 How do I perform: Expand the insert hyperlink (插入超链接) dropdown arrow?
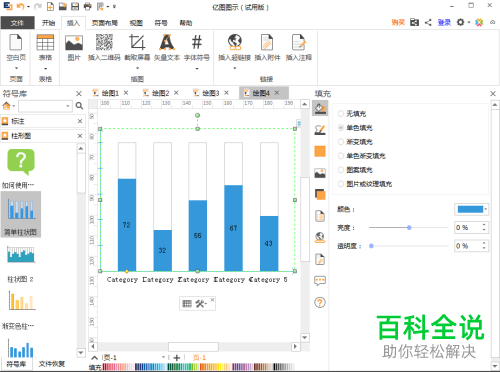[x=235, y=68]
